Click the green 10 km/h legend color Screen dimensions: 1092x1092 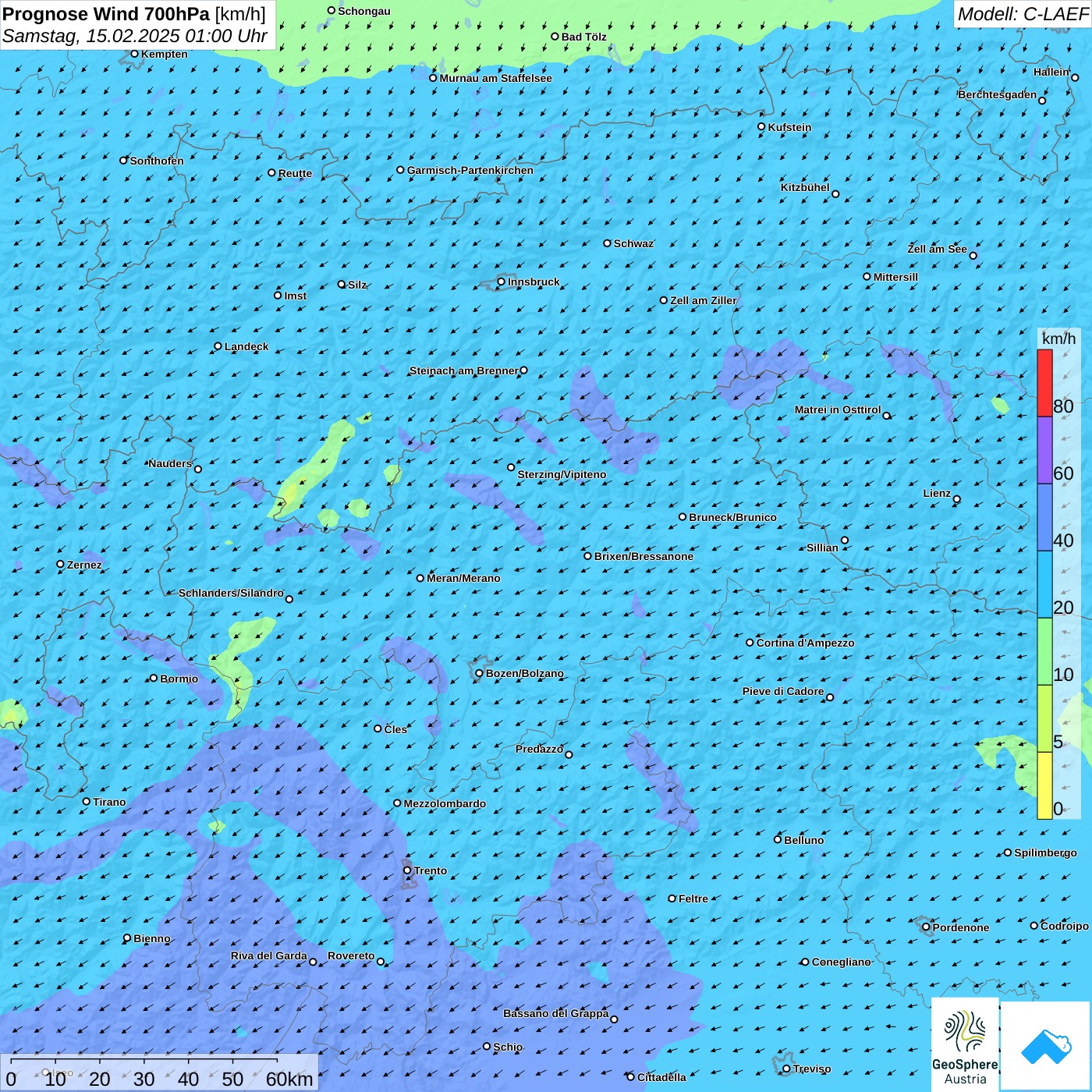click(x=1044, y=651)
